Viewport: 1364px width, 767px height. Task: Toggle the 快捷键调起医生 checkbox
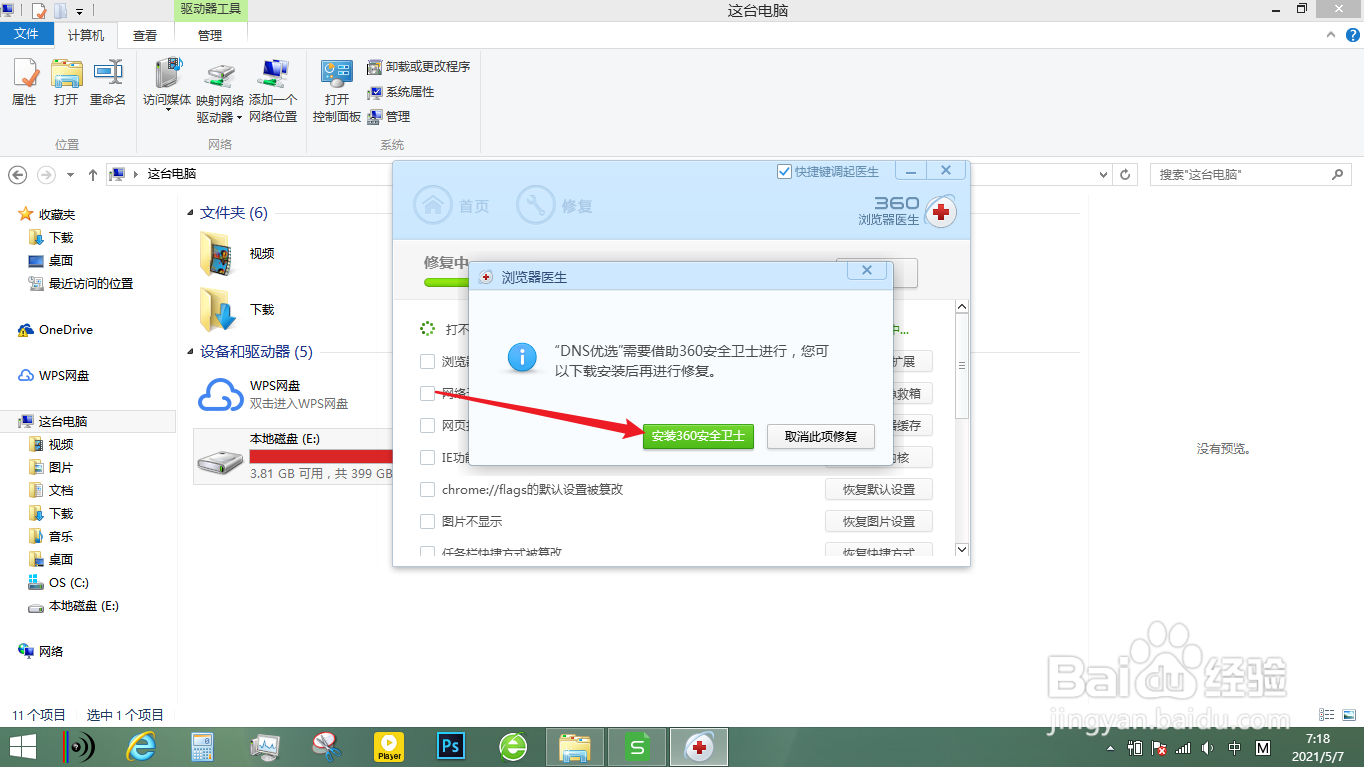pos(785,172)
